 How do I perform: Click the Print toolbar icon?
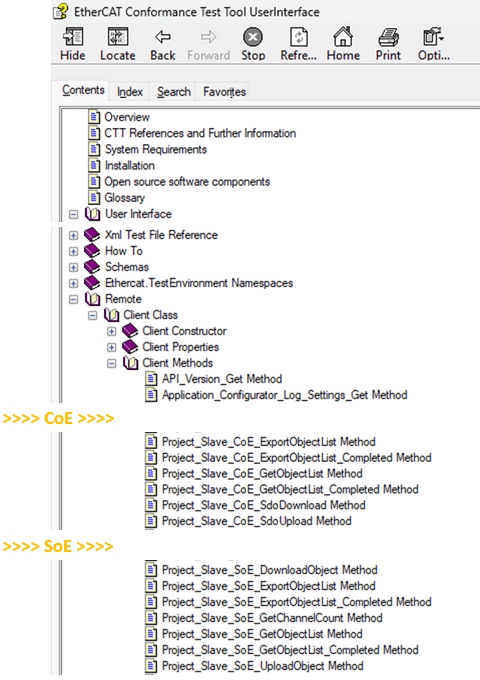388,37
